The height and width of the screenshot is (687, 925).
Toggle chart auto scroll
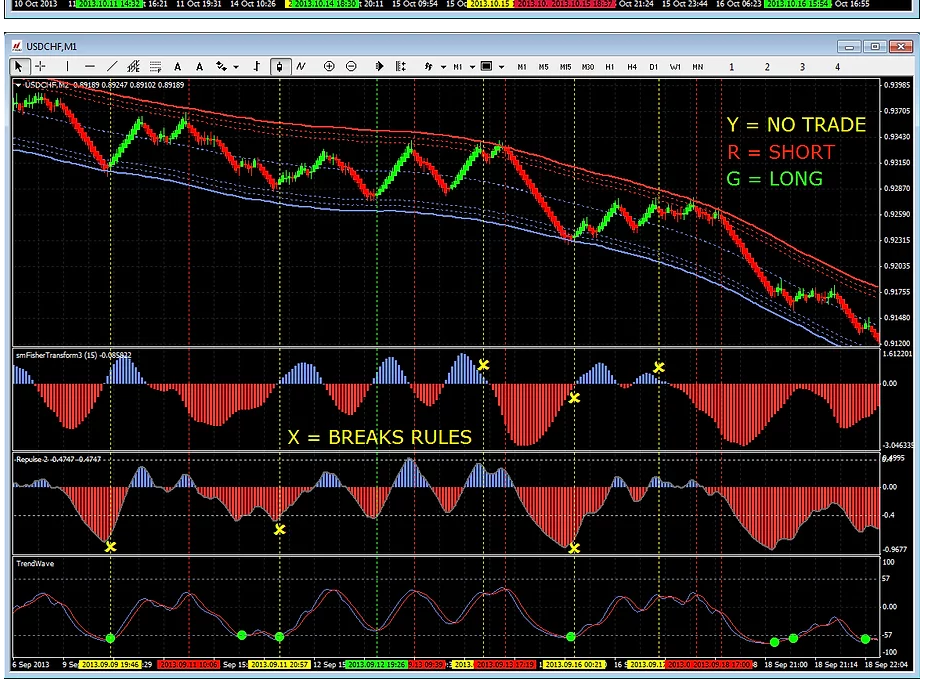coord(379,67)
